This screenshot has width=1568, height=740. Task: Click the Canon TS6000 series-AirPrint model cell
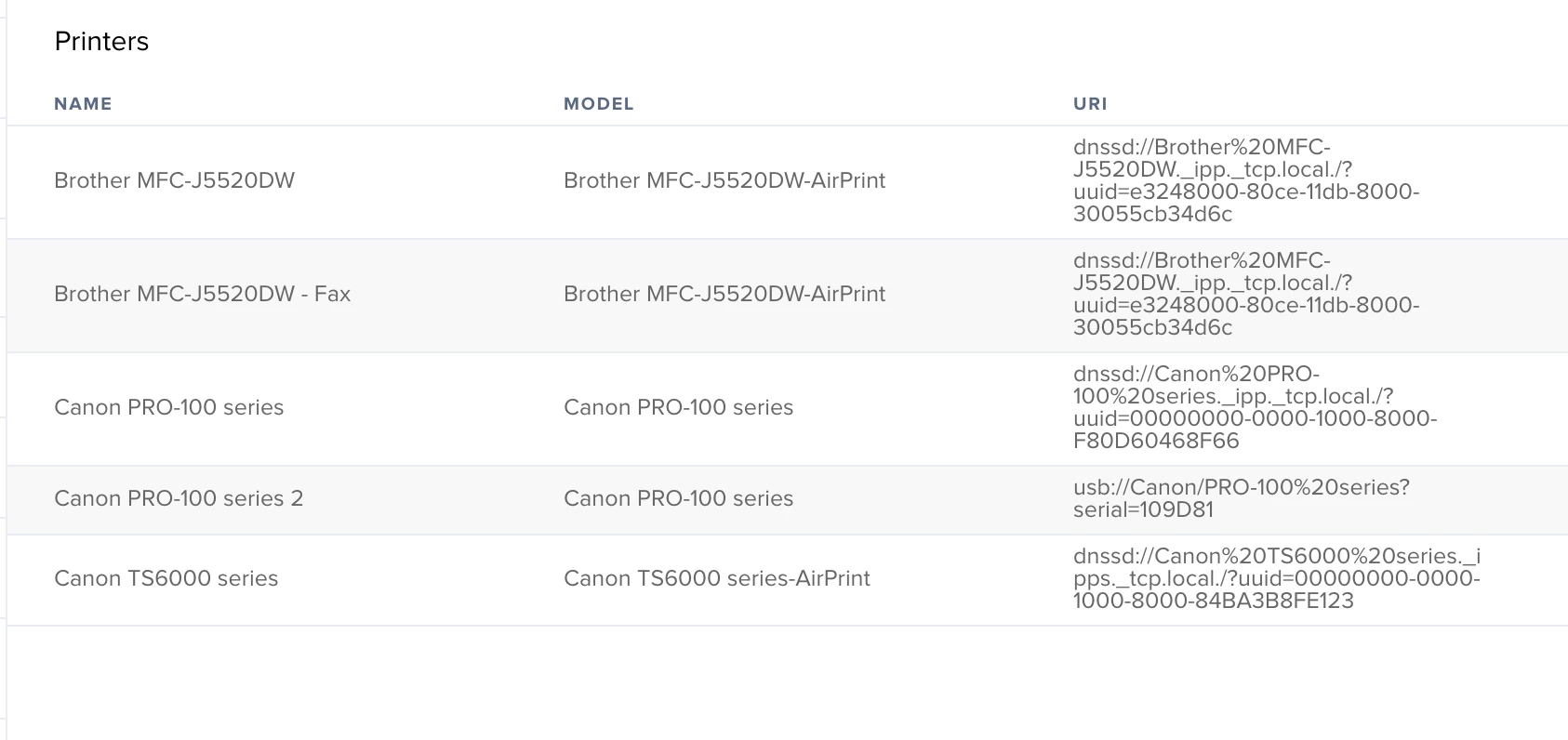[x=716, y=578]
